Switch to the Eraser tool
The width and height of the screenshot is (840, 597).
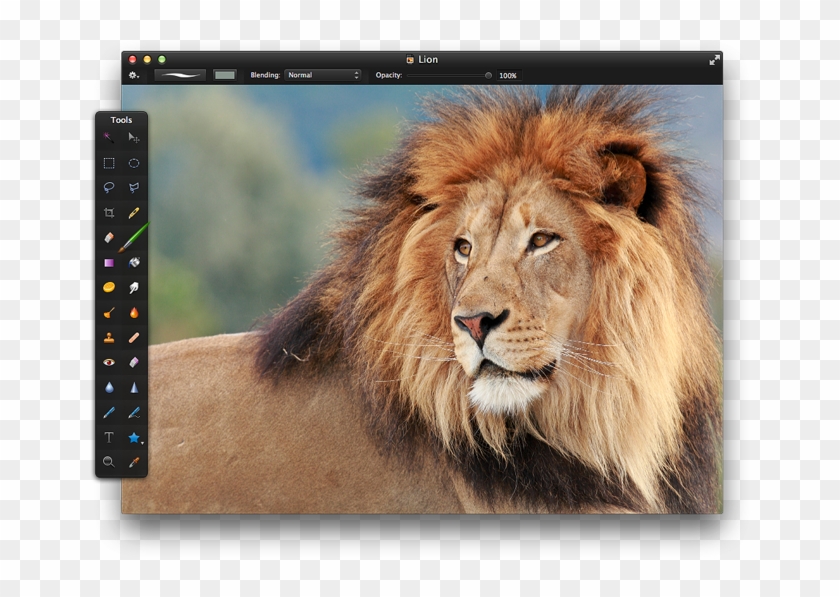point(109,238)
